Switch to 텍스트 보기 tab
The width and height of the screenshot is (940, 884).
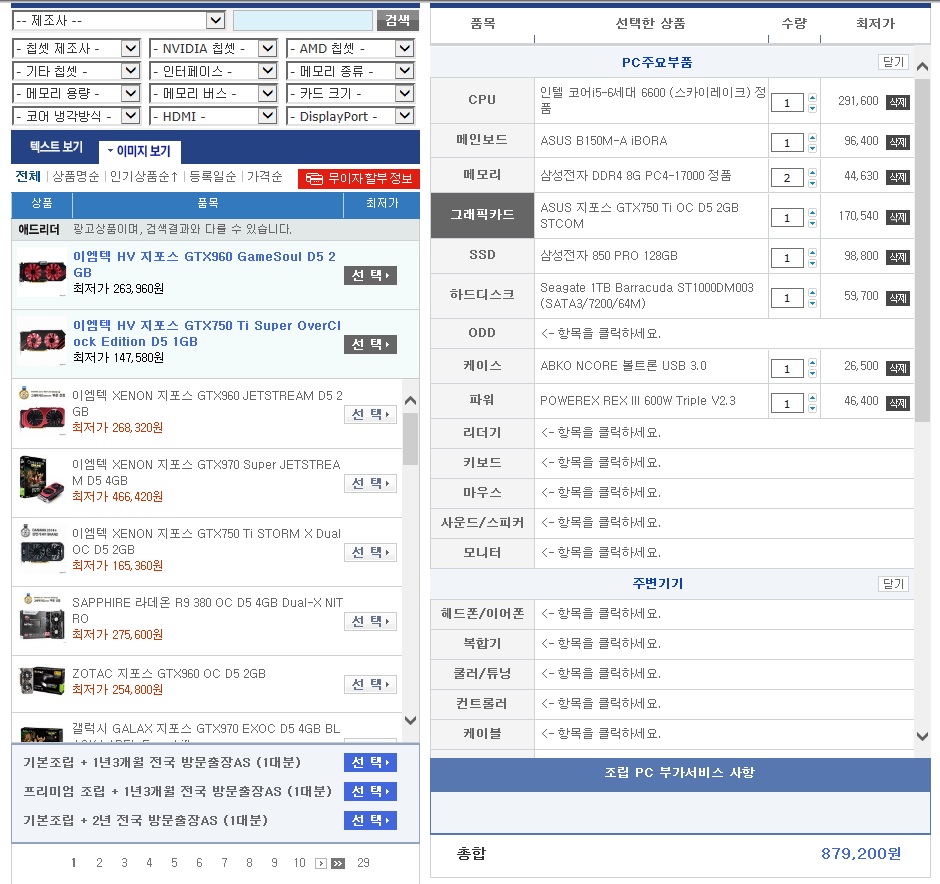click(56, 147)
